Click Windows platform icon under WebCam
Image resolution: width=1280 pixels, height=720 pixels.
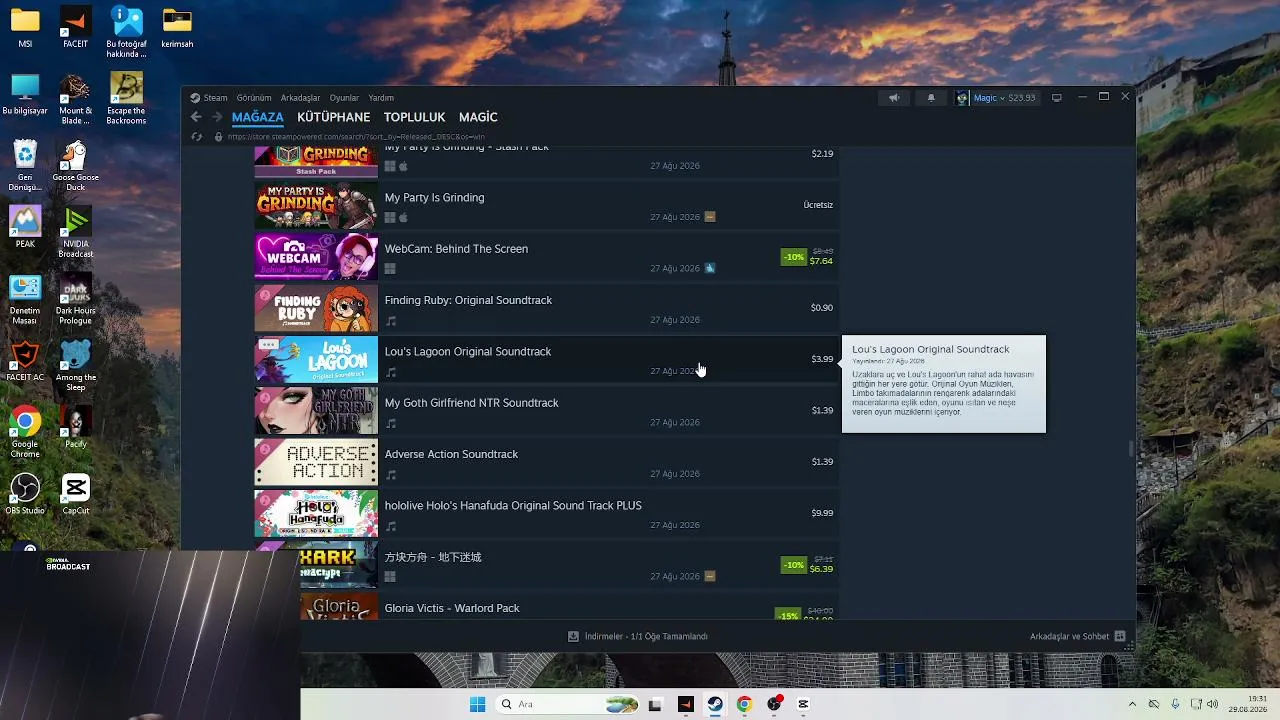[x=390, y=269]
